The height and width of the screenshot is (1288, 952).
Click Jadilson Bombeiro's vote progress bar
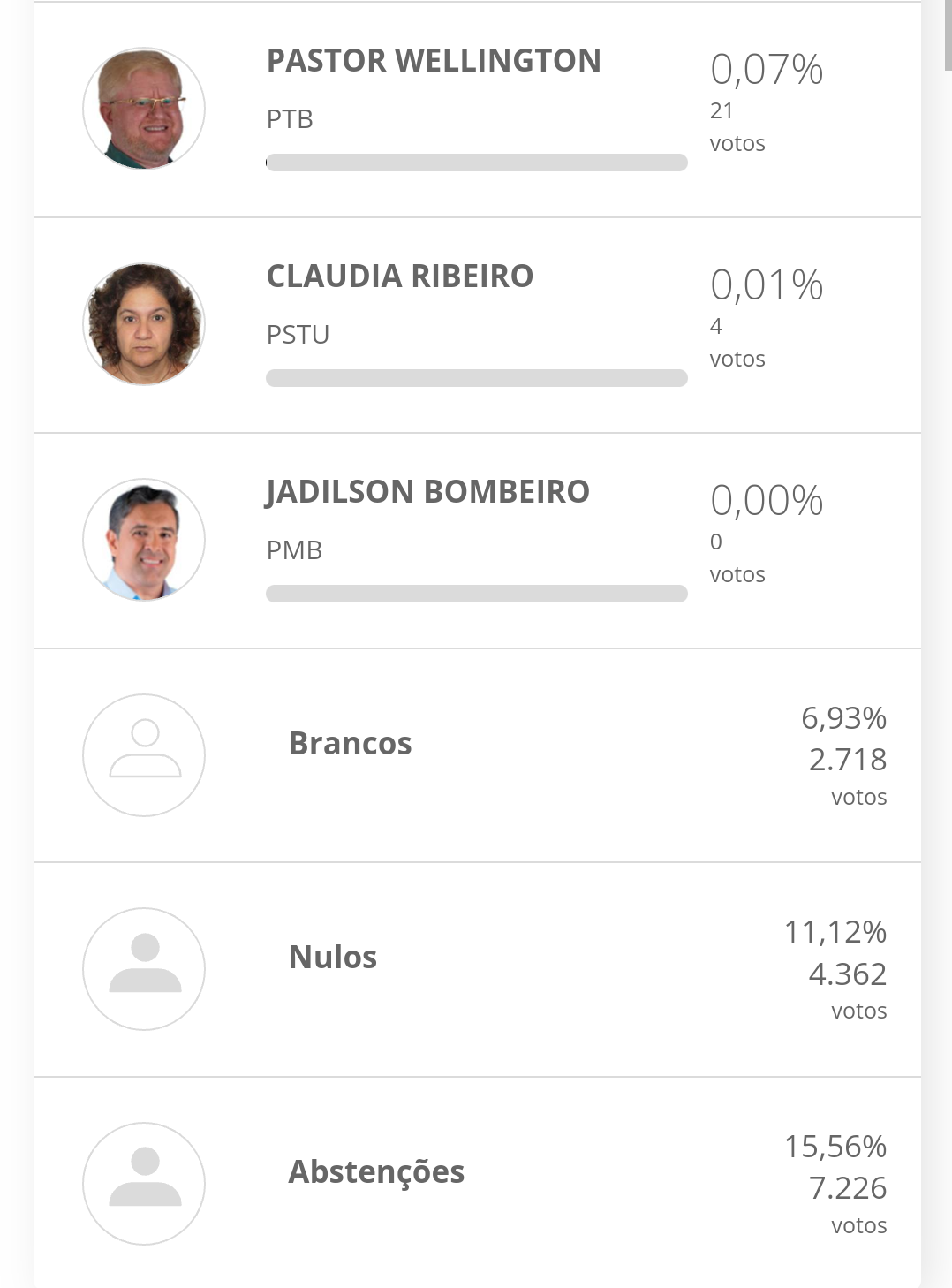click(477, 594)
